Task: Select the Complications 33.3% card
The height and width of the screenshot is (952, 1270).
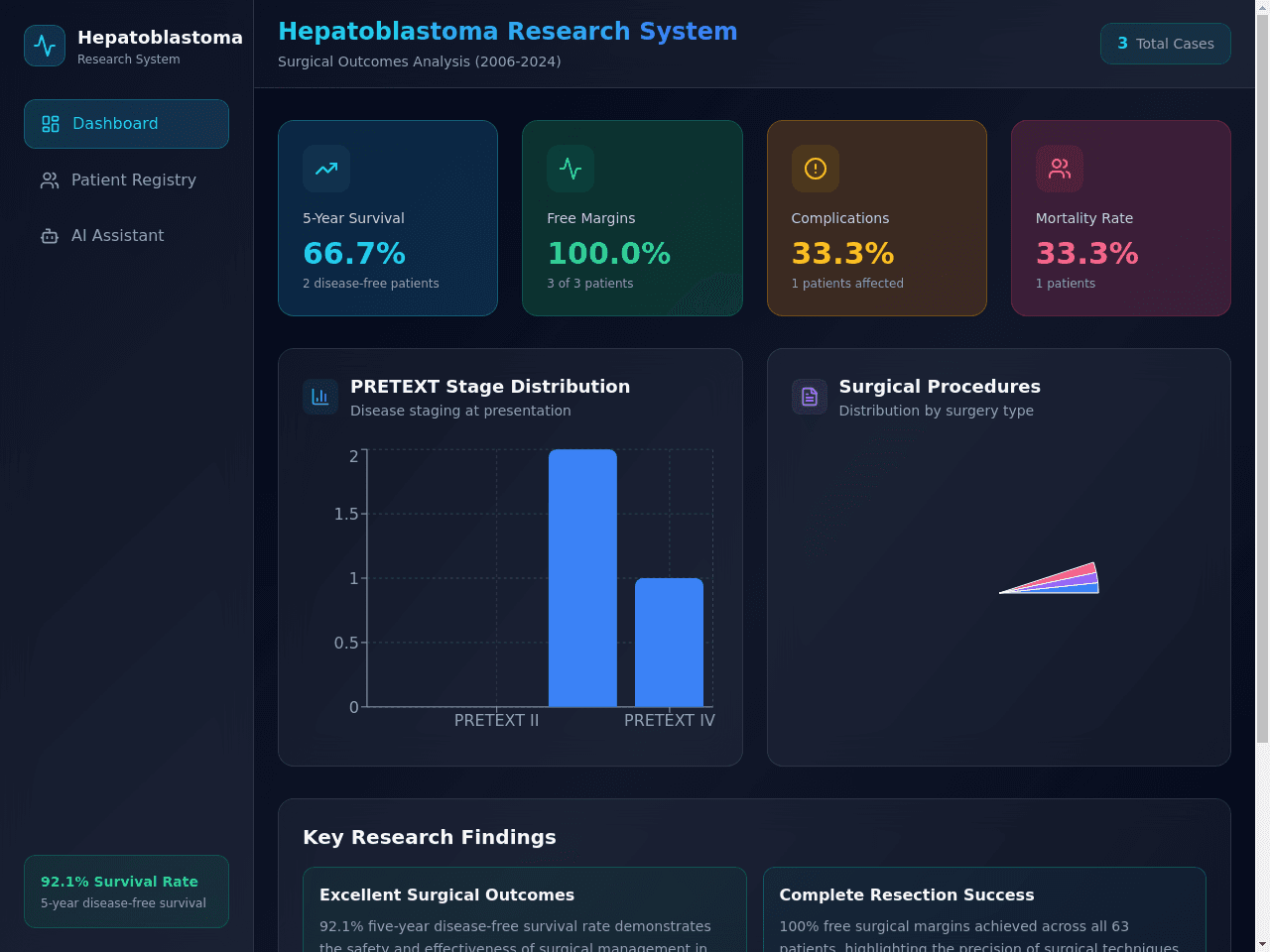Action: [x=877, y=218]
